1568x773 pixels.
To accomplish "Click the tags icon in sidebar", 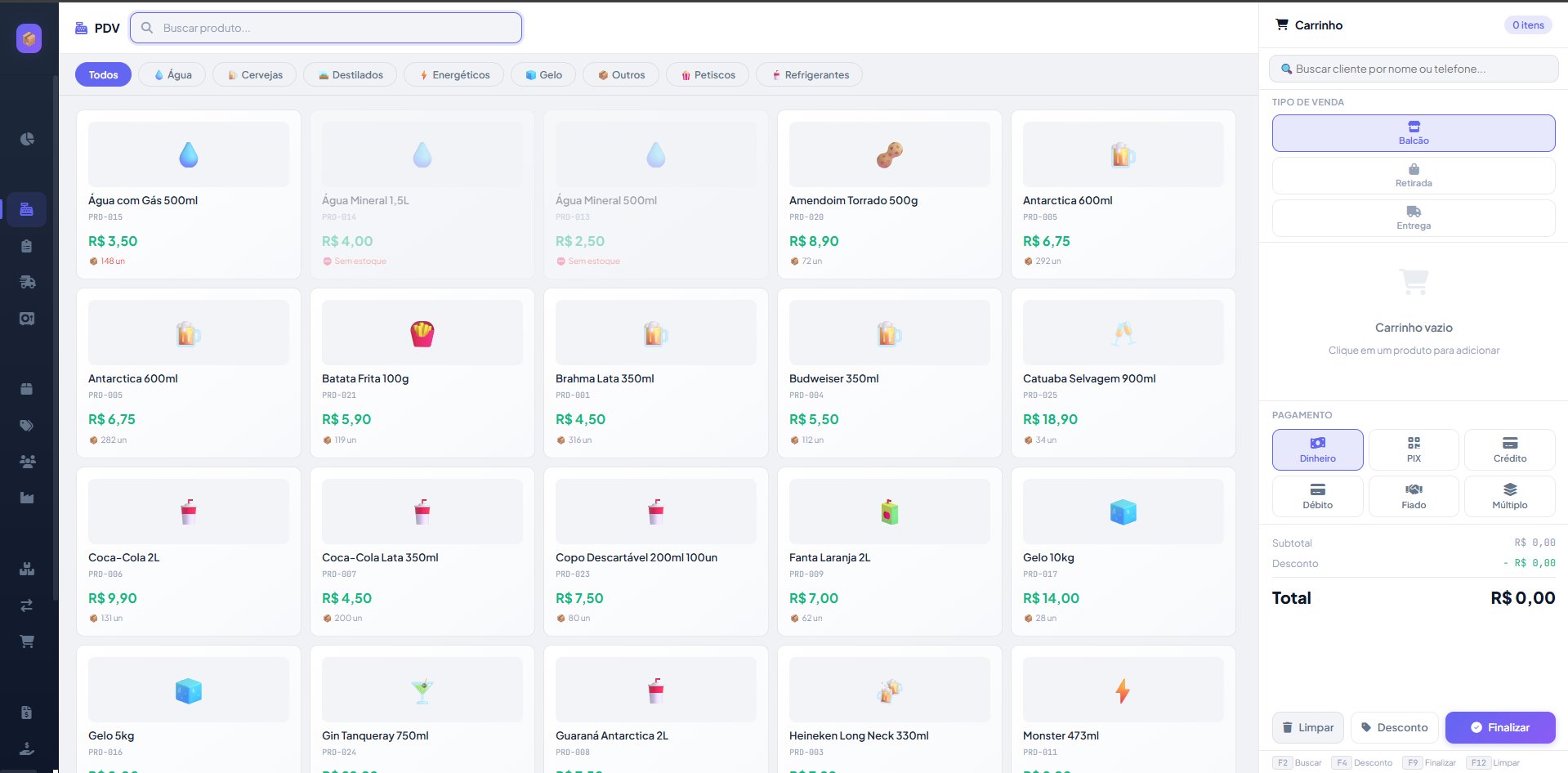I will 27,425.
